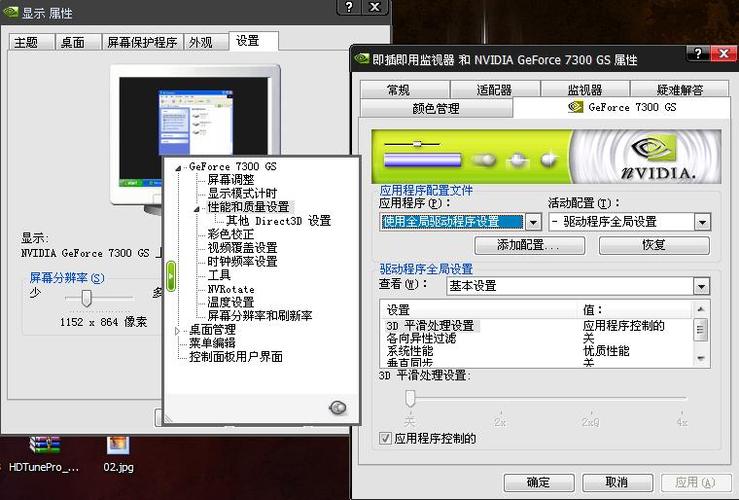The width and height of the screenshot is (739, 500).
Task: Select 显示模式计时 in the menu tree
Action: pyautogui.click(x=242, y=193)
